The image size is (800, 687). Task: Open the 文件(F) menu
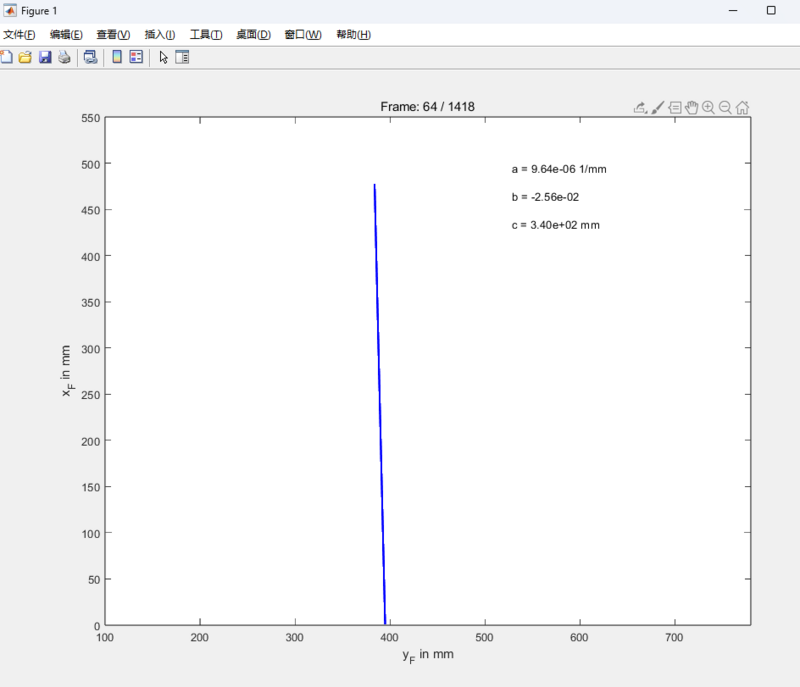[19, 34]
